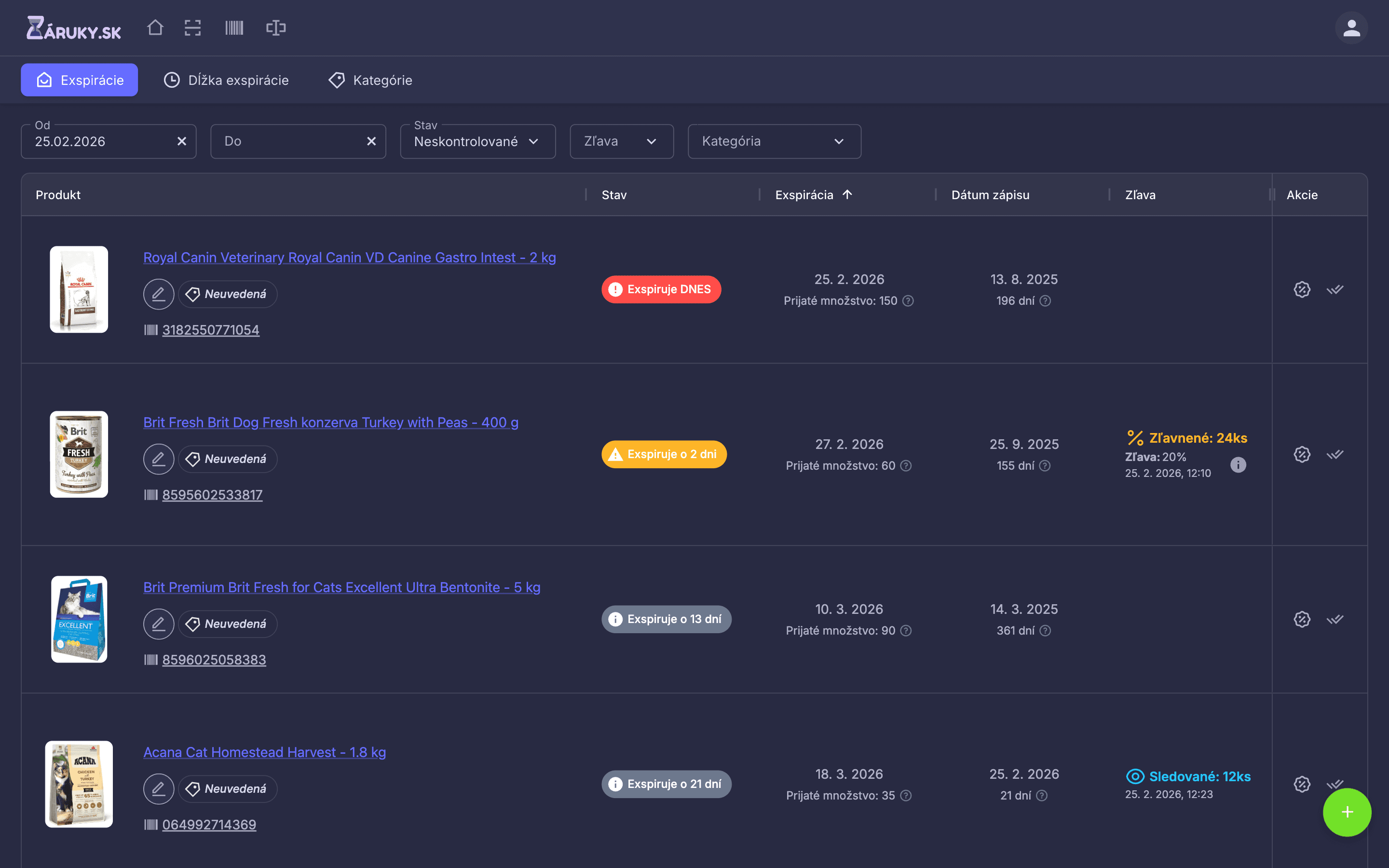The height and width of the screenshot is (868, 1389).
Task: Open the user profile avatar
Action: [x=1351, y=27]
